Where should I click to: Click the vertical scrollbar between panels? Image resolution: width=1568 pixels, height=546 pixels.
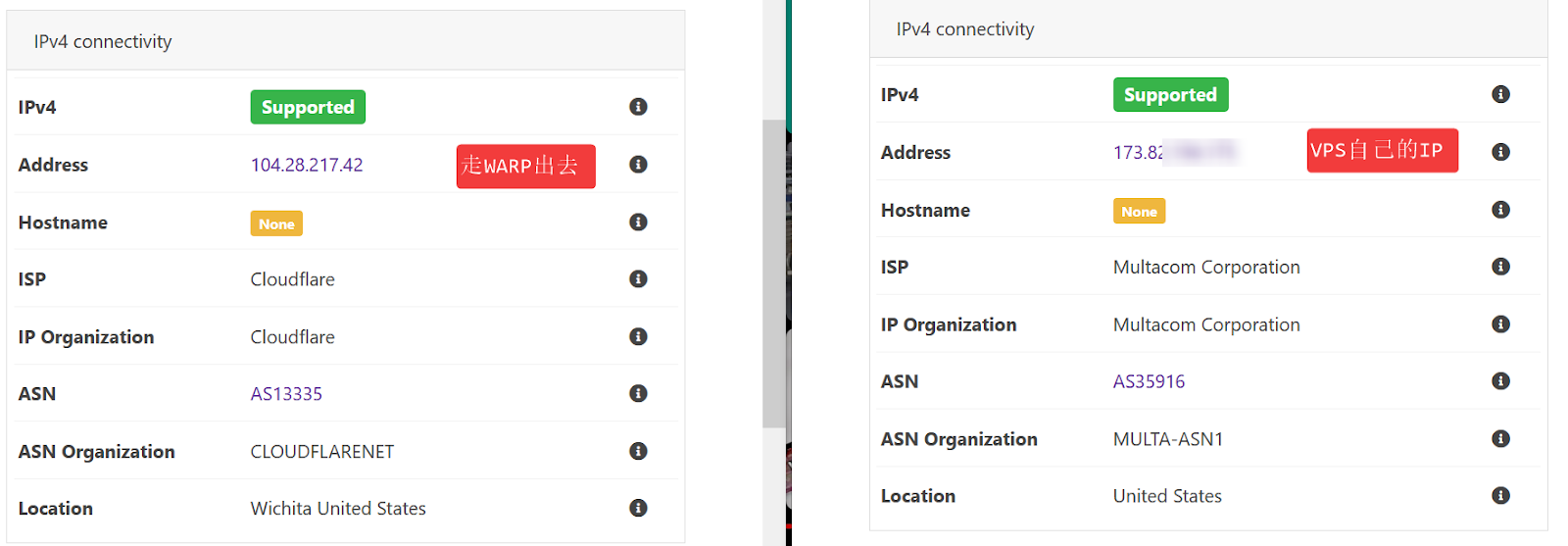pyautogui.click(x=774, y=274)
